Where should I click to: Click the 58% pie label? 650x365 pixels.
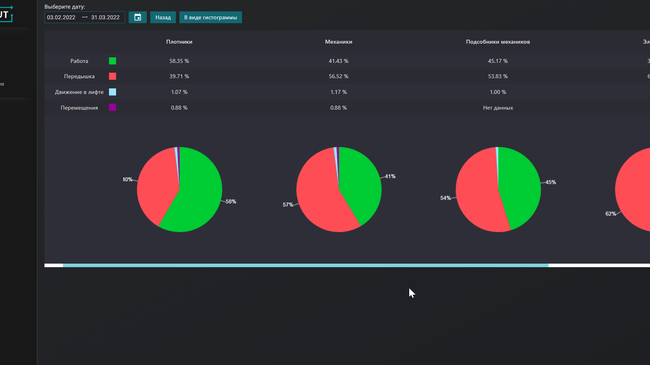tap(231, 202)
